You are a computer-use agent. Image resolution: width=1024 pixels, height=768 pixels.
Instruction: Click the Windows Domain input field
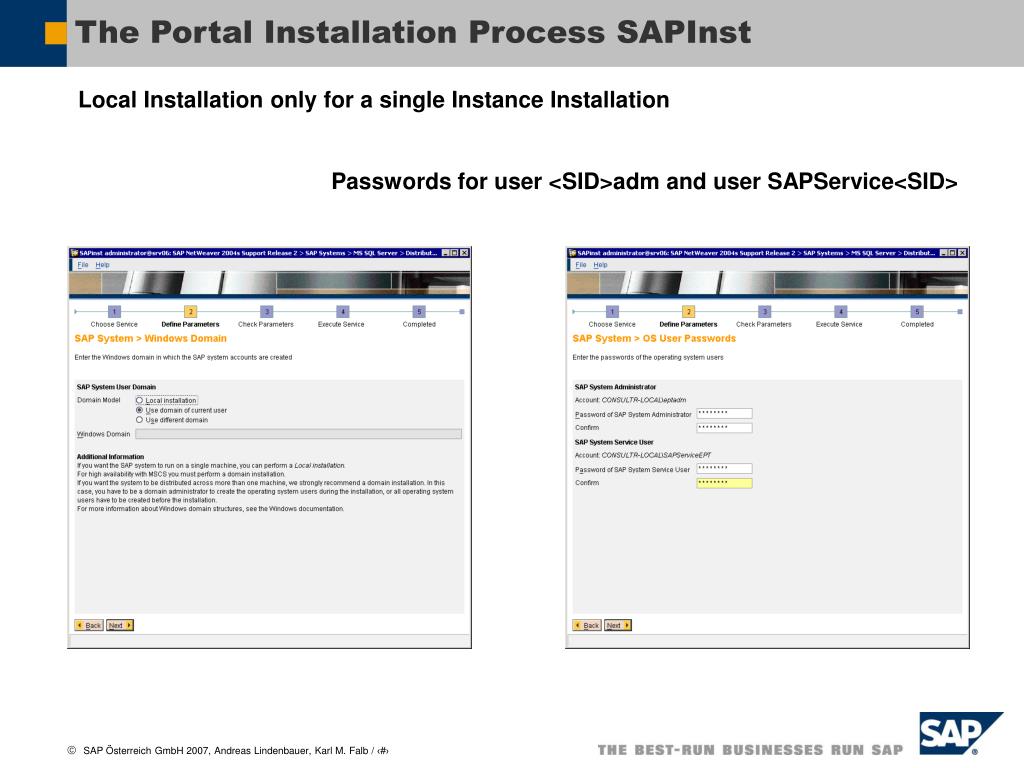[298, 434]
